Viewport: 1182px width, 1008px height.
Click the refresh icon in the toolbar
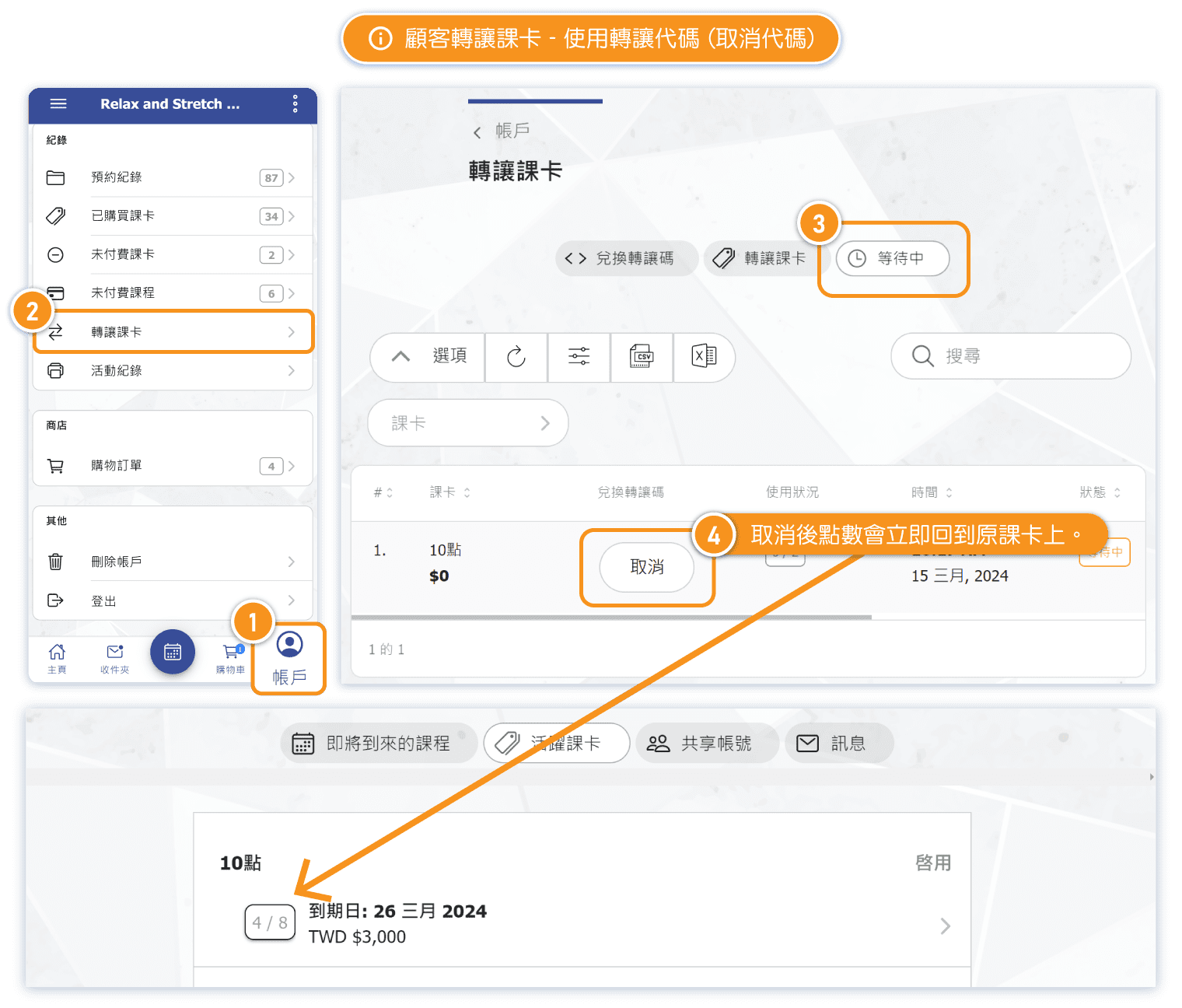click(x=516, y=357)
